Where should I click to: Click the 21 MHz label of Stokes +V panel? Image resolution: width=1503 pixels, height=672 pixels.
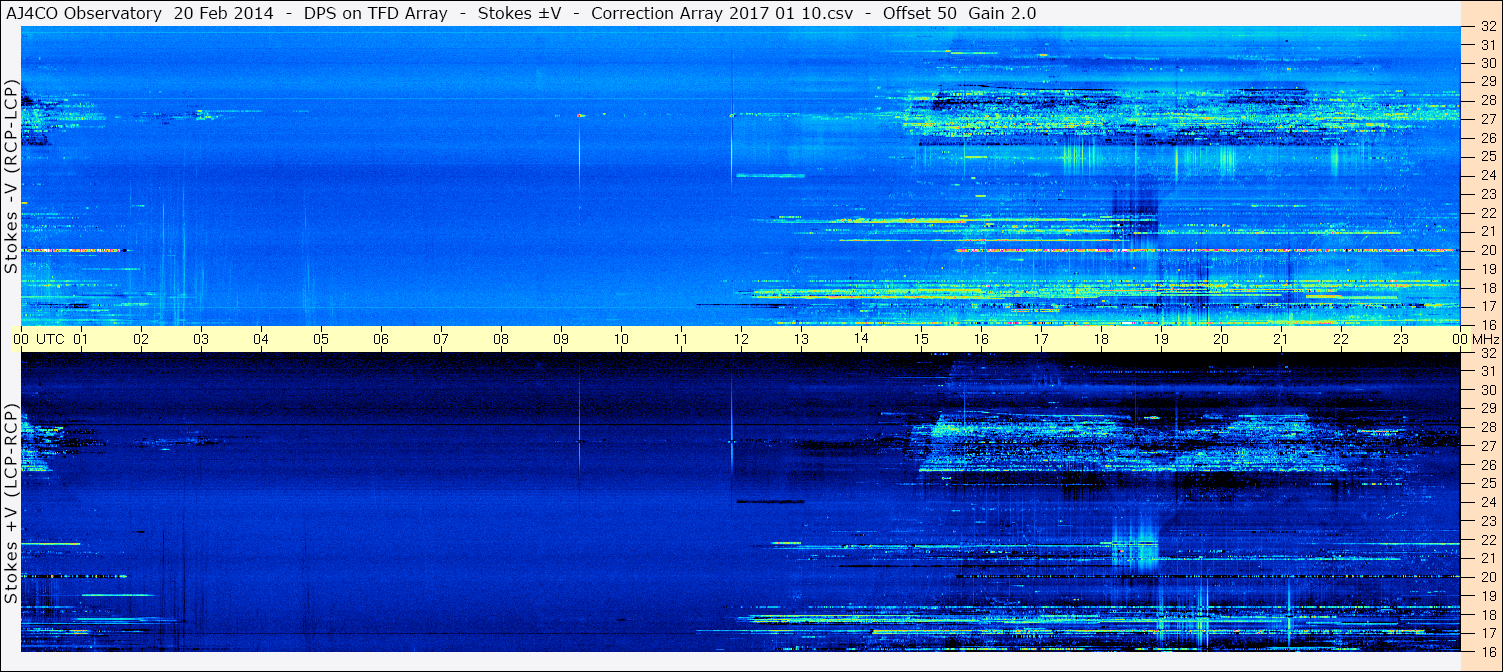click(x=1488, y=558)
